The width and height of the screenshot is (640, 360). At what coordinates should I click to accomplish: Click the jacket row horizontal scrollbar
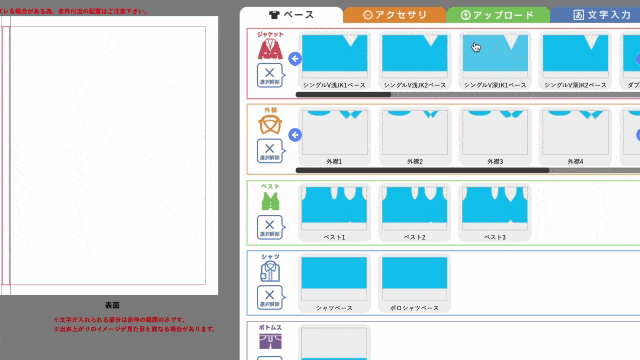pos(468,95)
